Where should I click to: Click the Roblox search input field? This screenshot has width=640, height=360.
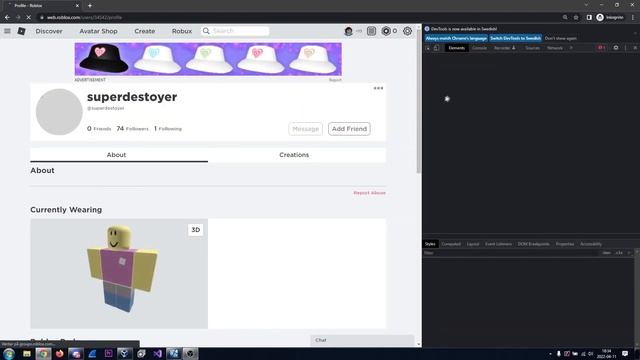235,31
